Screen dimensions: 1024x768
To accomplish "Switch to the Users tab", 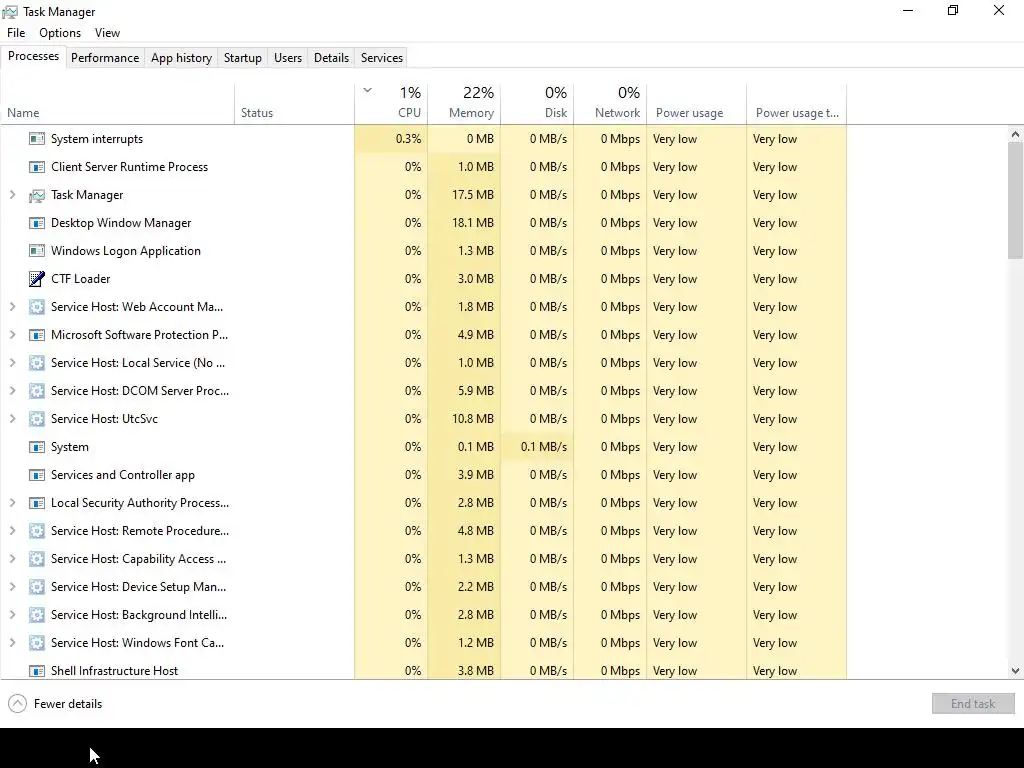I will [288, 57].
